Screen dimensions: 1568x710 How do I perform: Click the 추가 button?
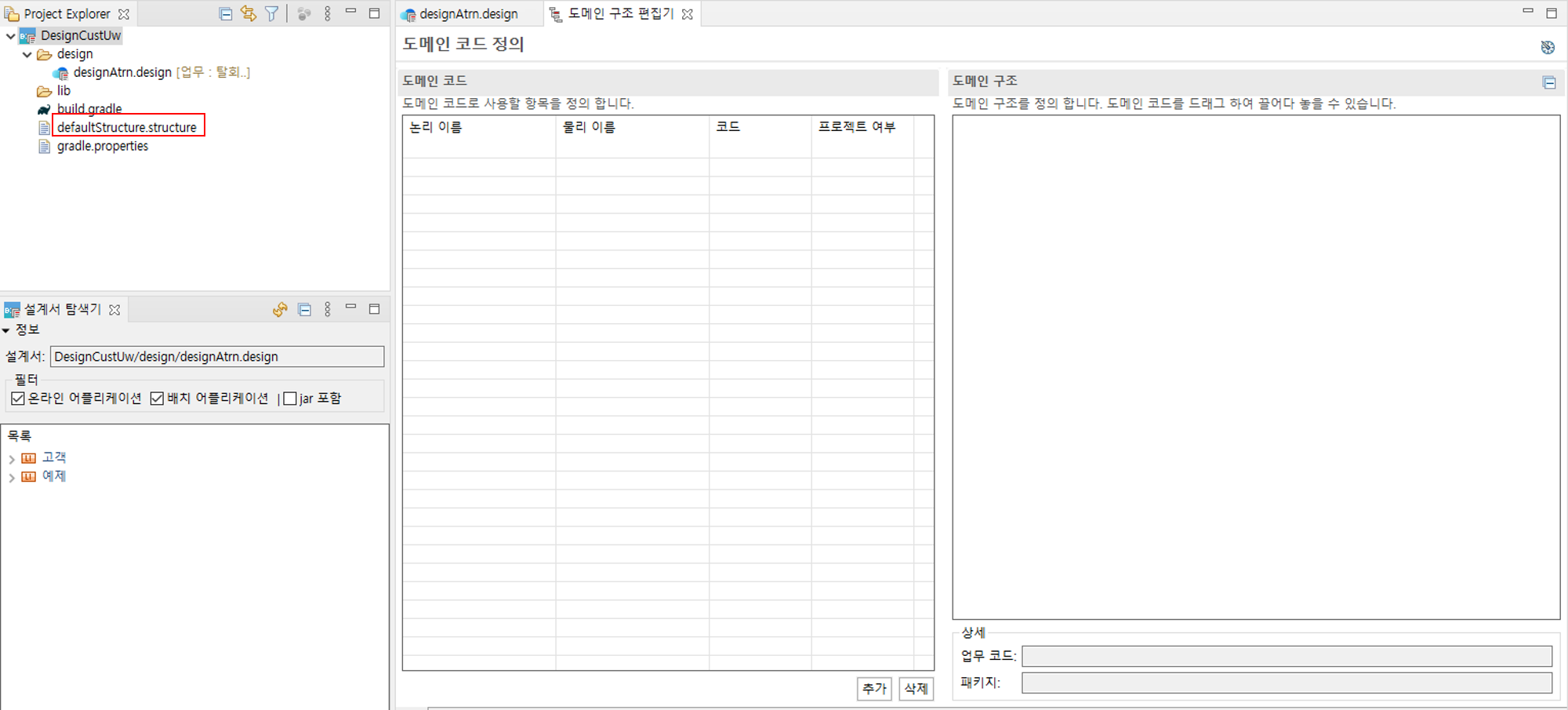873,688
